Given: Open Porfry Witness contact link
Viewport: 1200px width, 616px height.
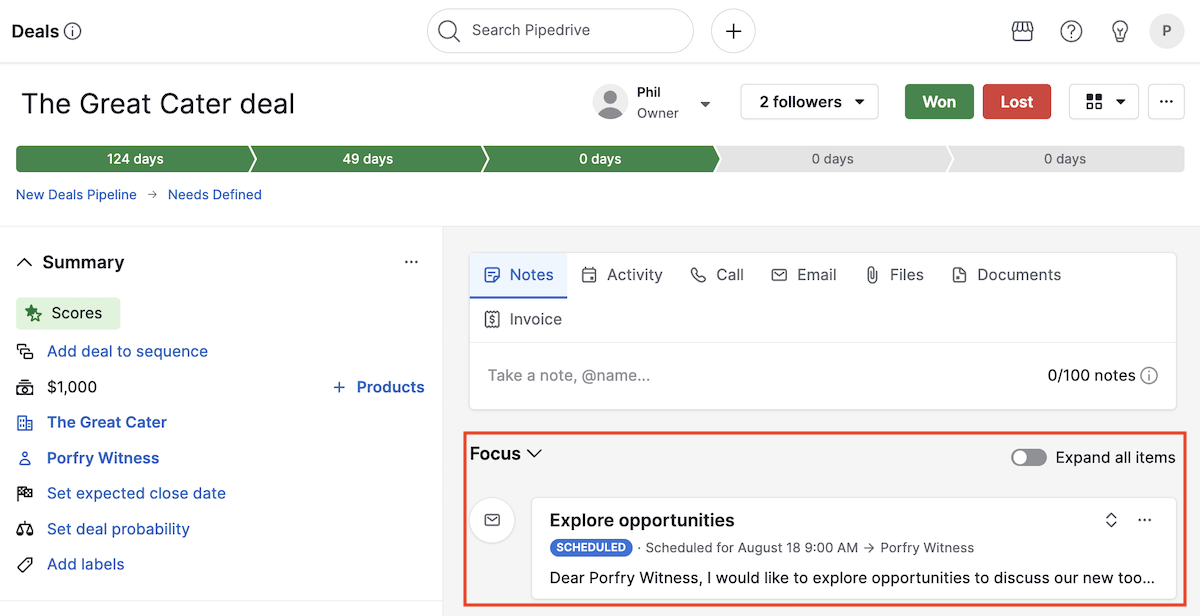Looking at the screenshot, I should tap(103, 458).
